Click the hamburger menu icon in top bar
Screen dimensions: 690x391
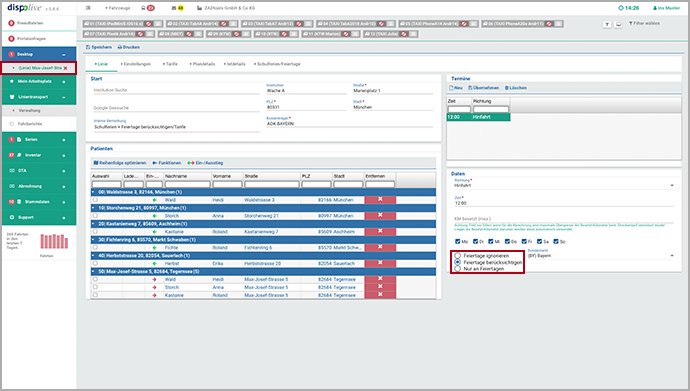88,8
